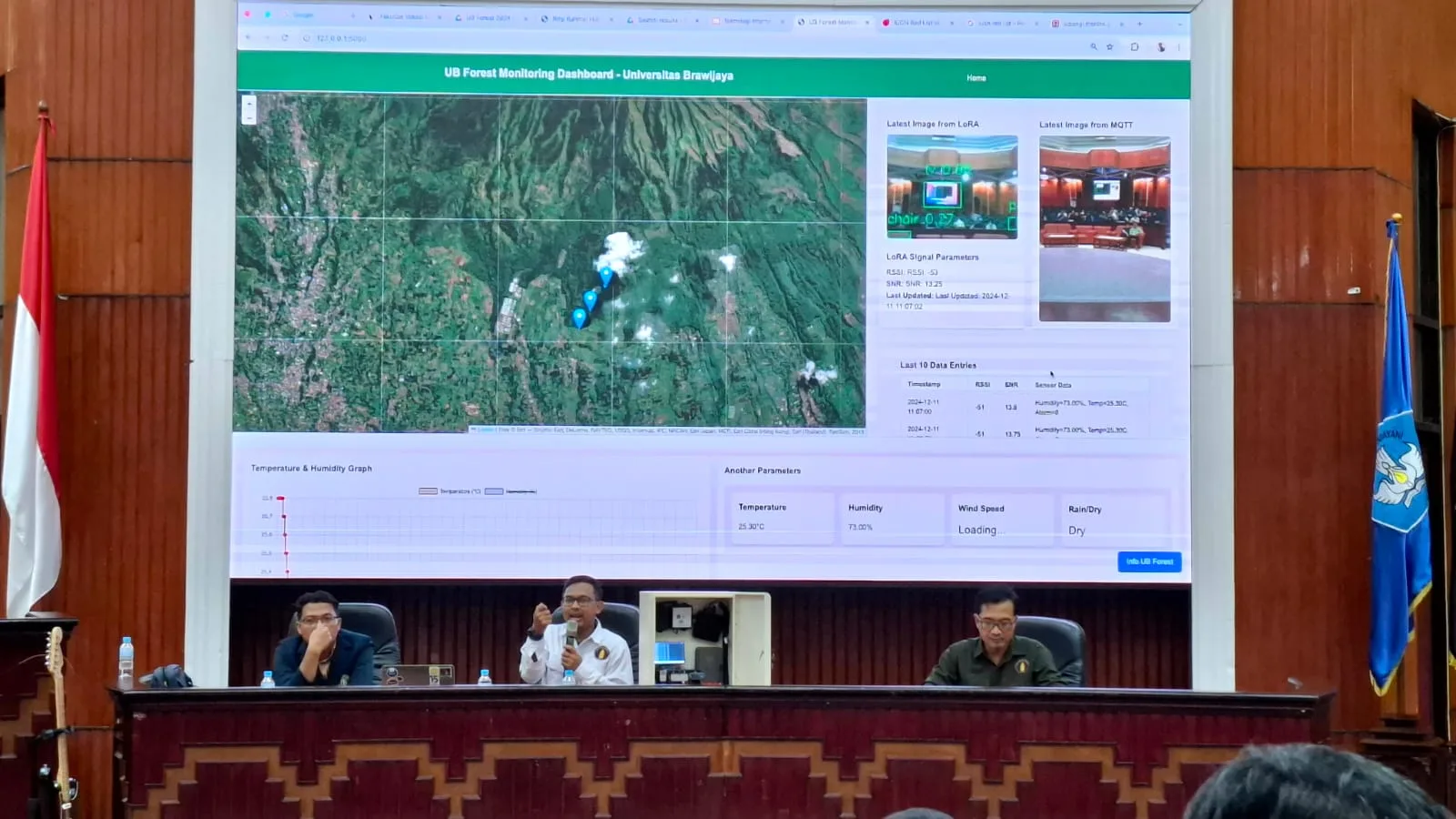Go back in the browser

pos(248,37)
